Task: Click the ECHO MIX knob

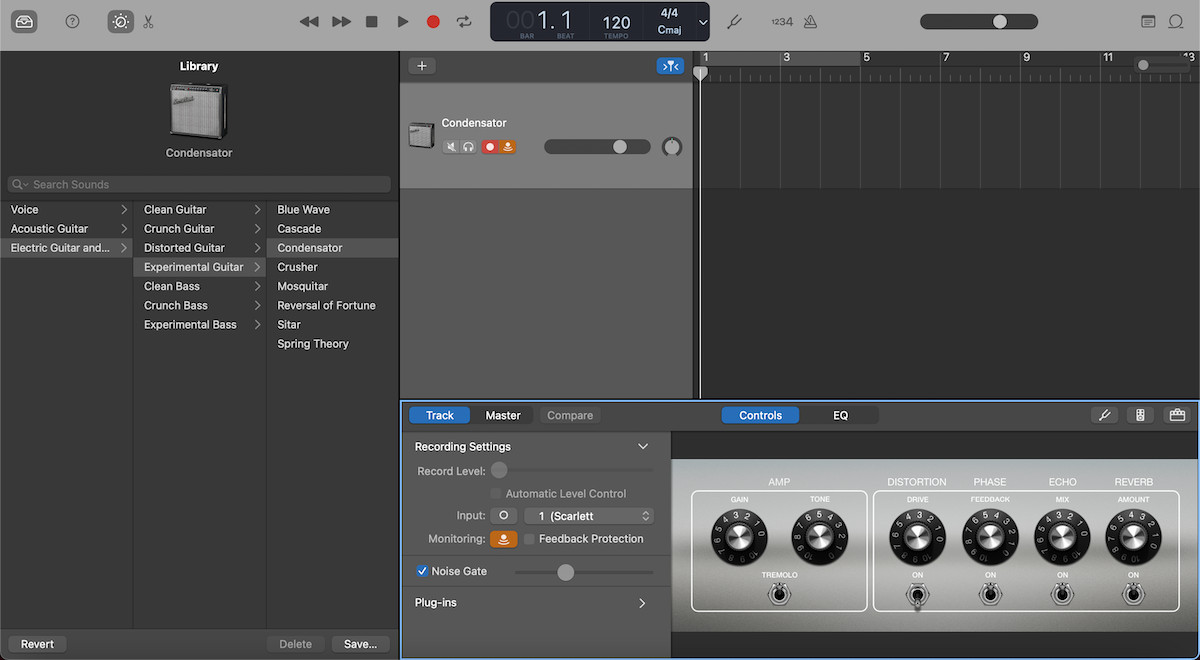Action: (x=1062, y=538)
